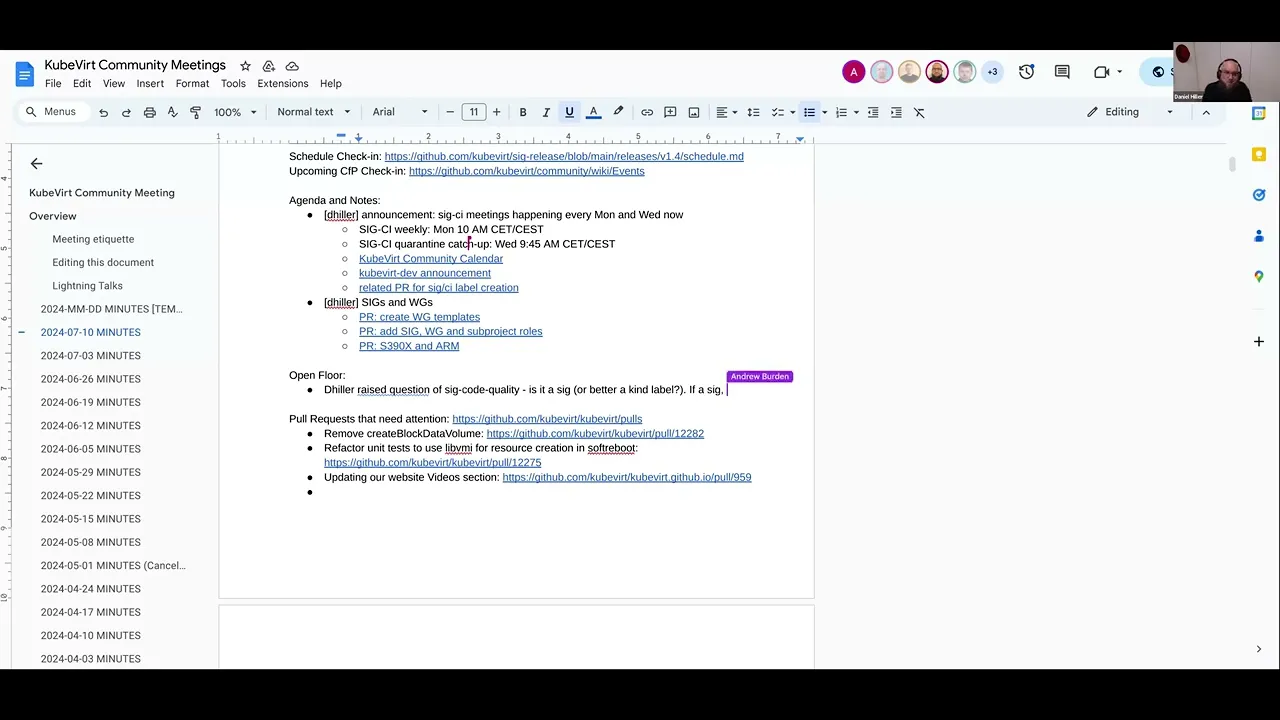Toggle bold formatting

pyautogui.click(x=522, y=112)
